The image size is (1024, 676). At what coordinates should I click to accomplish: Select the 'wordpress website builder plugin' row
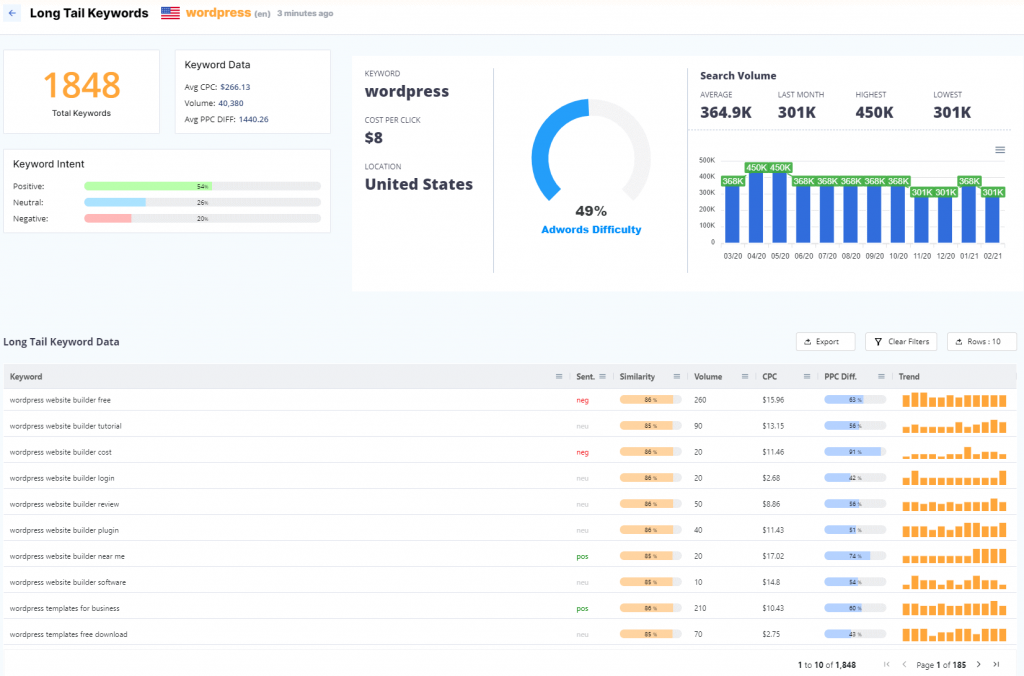pos(509,530)
